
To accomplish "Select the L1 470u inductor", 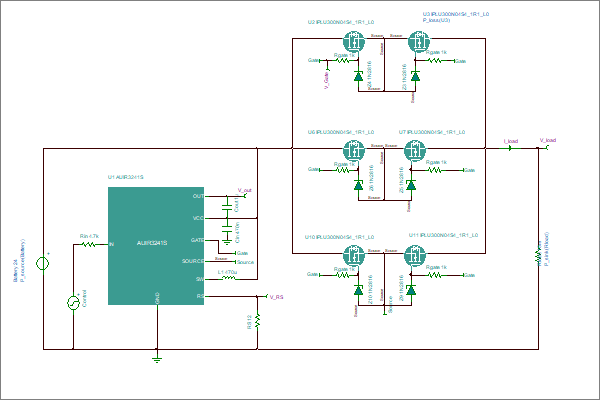I will pos(229,279).
